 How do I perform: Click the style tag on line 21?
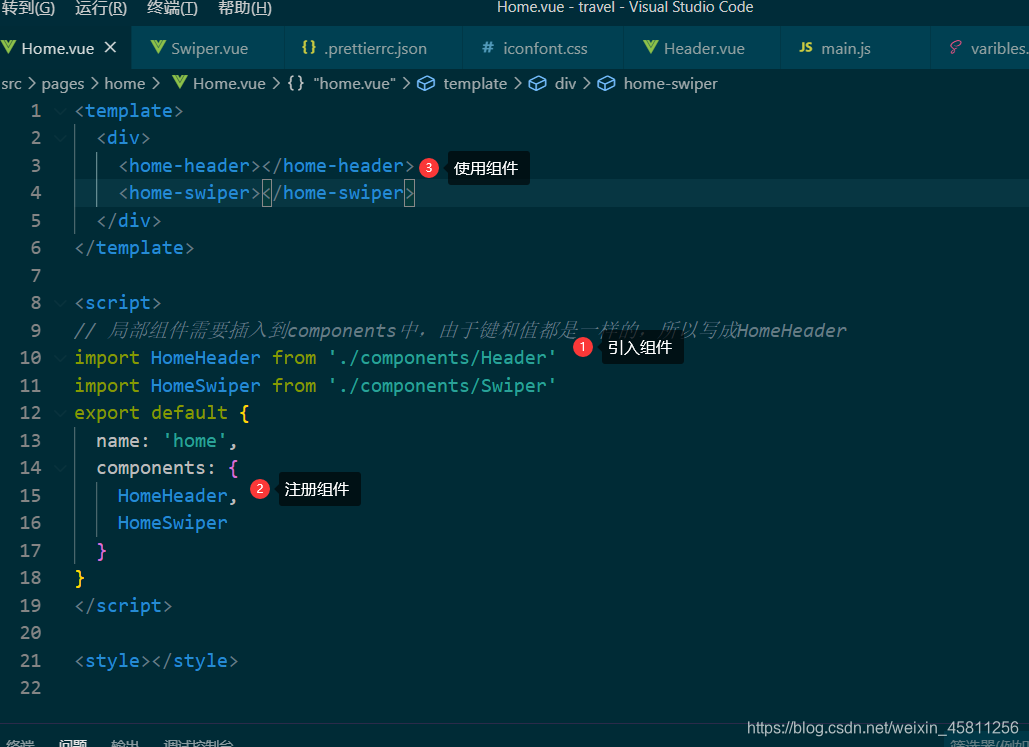(156, 661)
